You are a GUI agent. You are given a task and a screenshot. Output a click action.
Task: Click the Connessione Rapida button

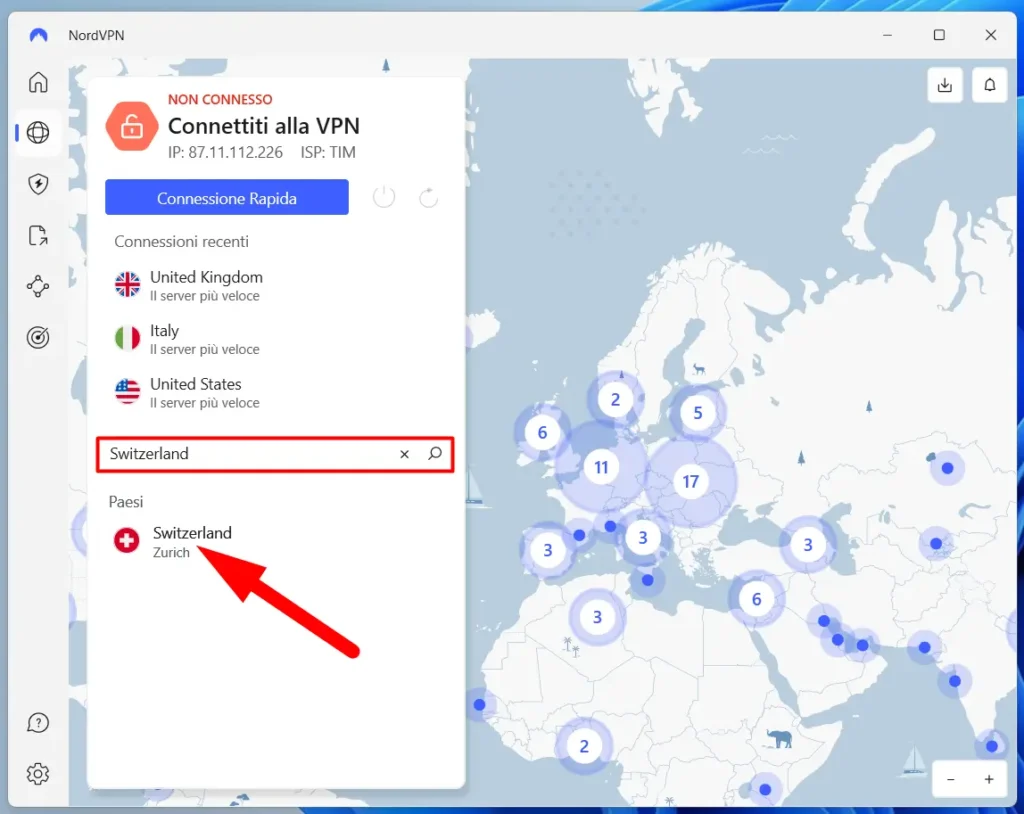(227, 198)
